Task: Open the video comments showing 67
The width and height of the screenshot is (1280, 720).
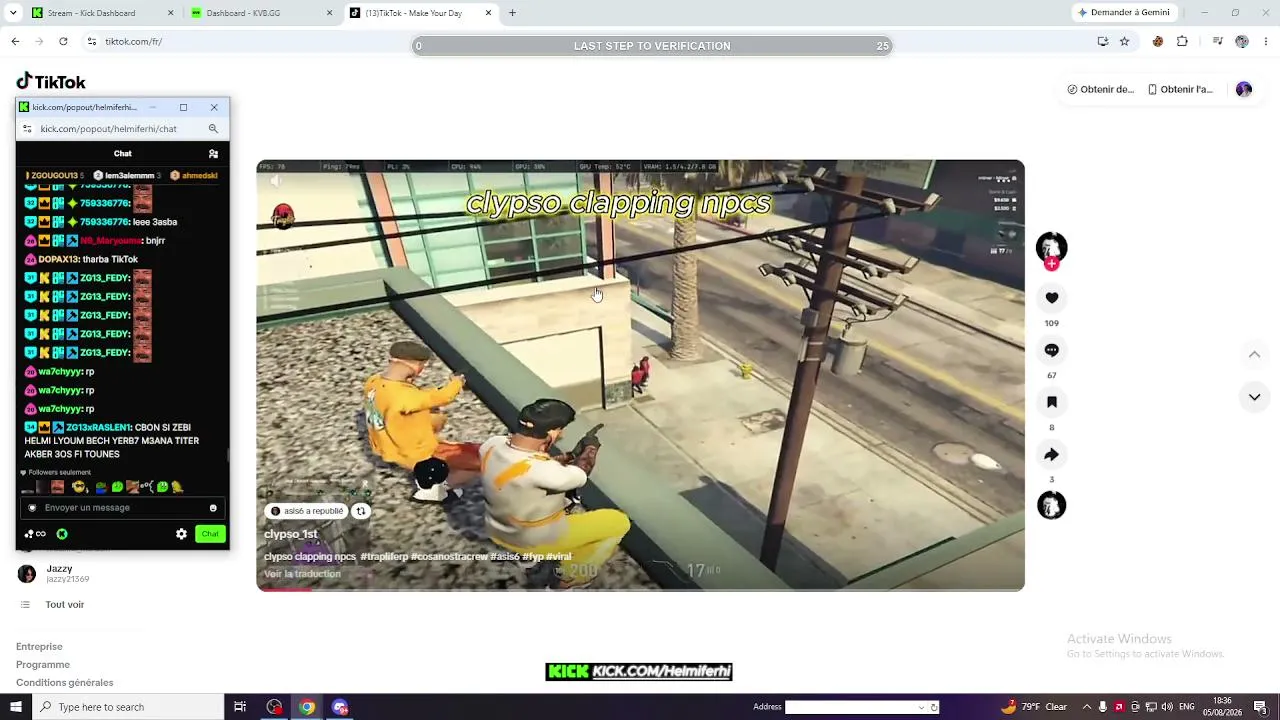Action: pos(1051,350)
